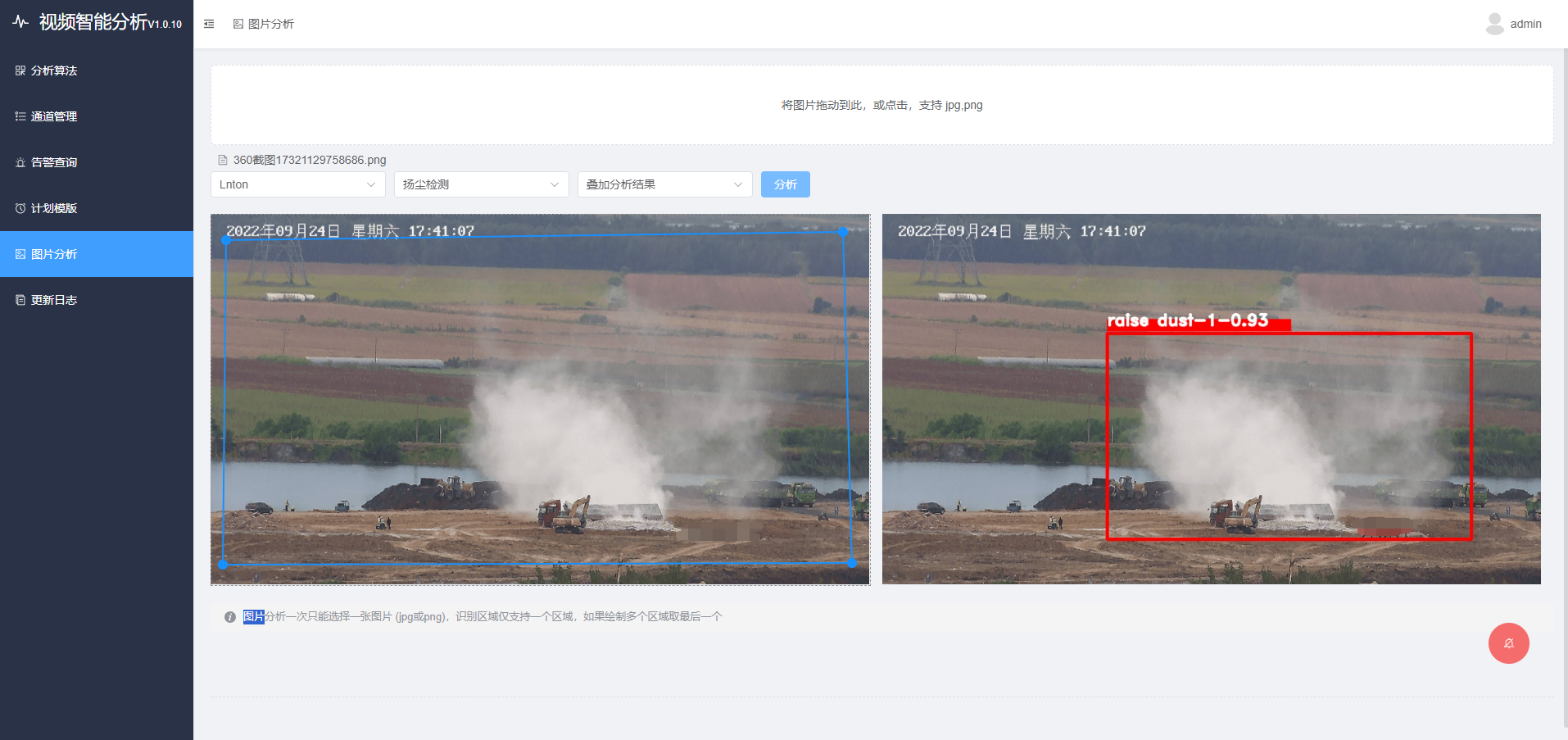Open 计划模版 menu item
Screen dimensions: 1568x740
(x=97, y=208)
